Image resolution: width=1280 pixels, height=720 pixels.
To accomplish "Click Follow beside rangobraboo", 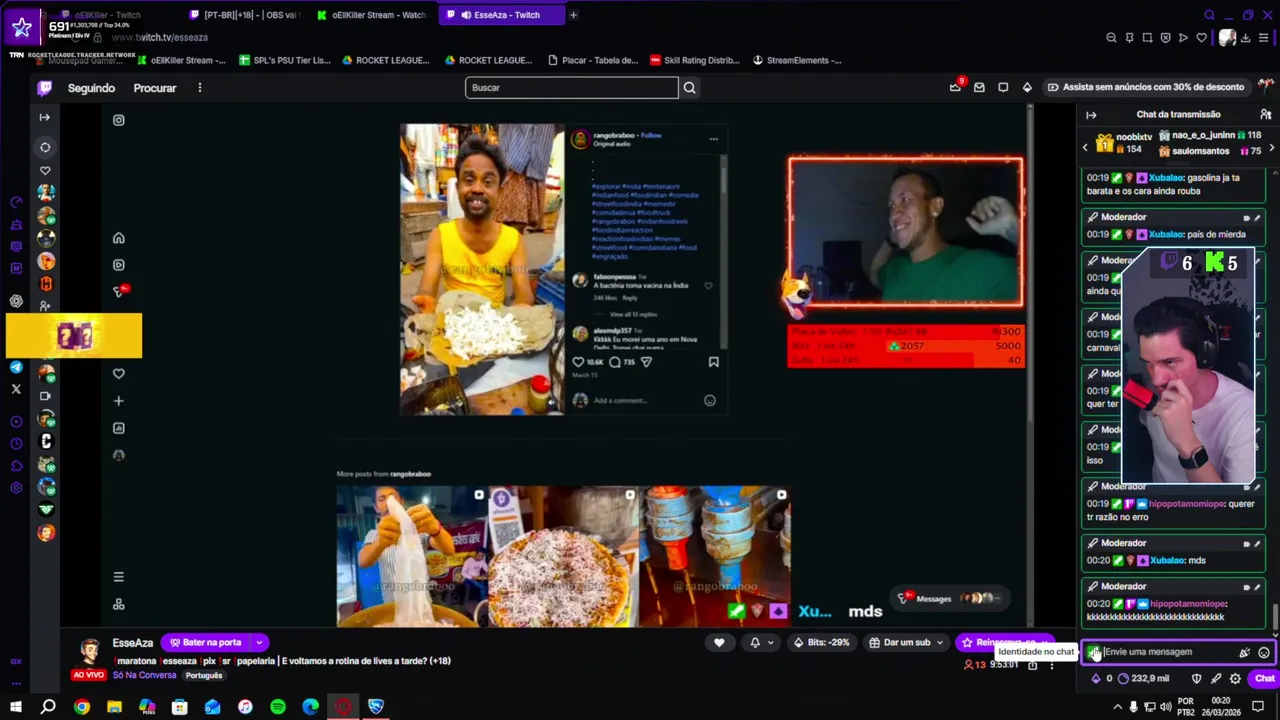I will pyautogui.click(x=651, y=135).
